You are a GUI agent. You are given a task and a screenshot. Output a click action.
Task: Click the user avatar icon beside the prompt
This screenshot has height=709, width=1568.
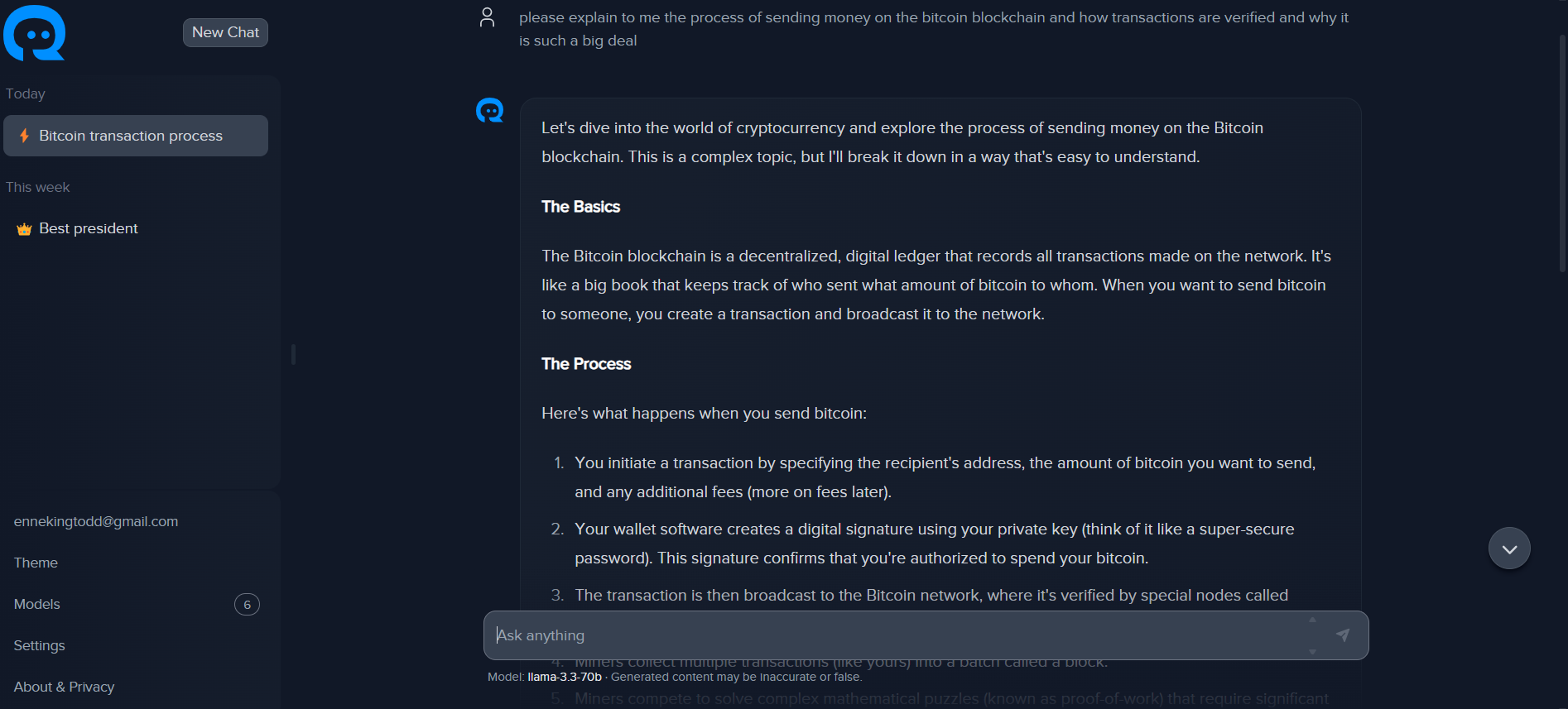coord(487,17)
